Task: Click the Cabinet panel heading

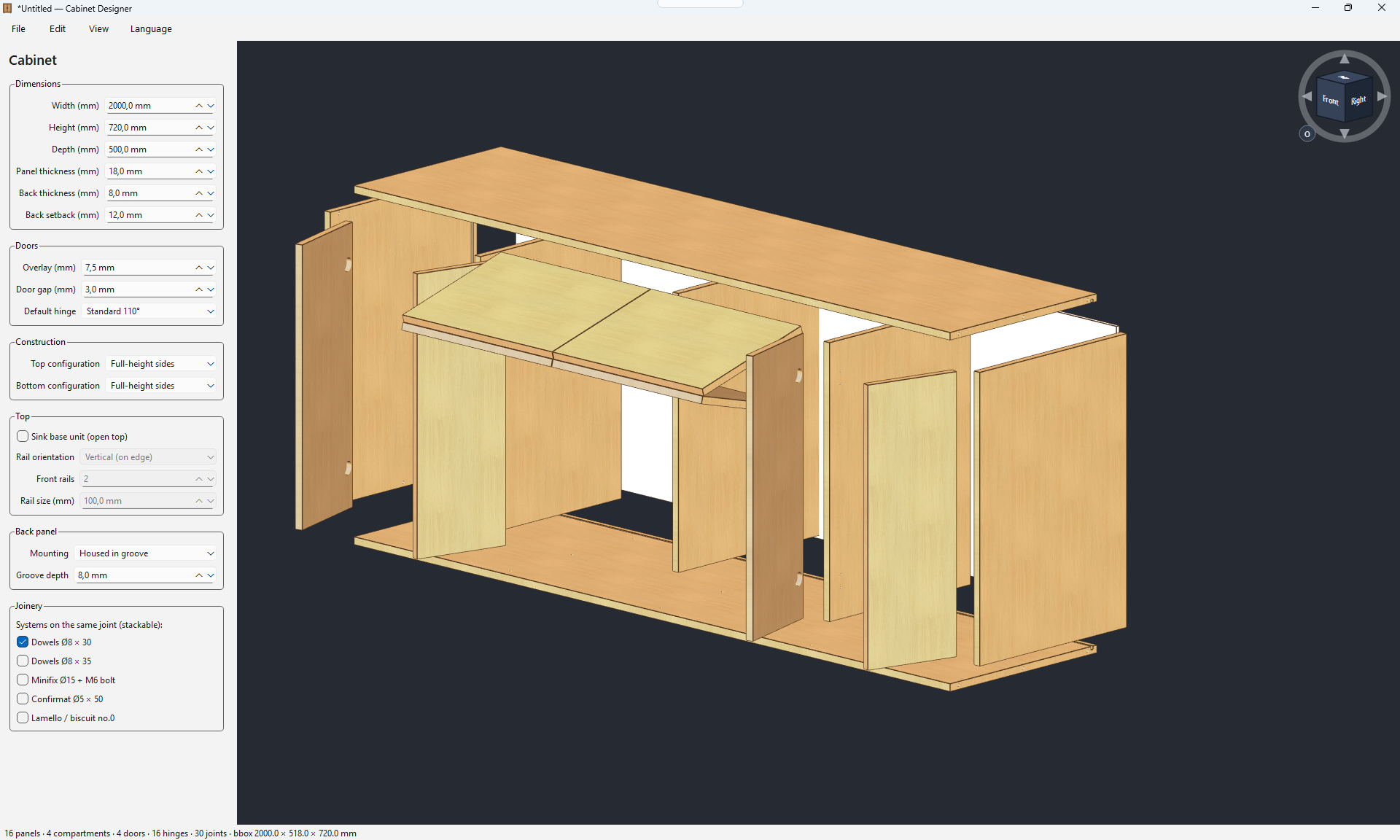Action: coord(33,61)
